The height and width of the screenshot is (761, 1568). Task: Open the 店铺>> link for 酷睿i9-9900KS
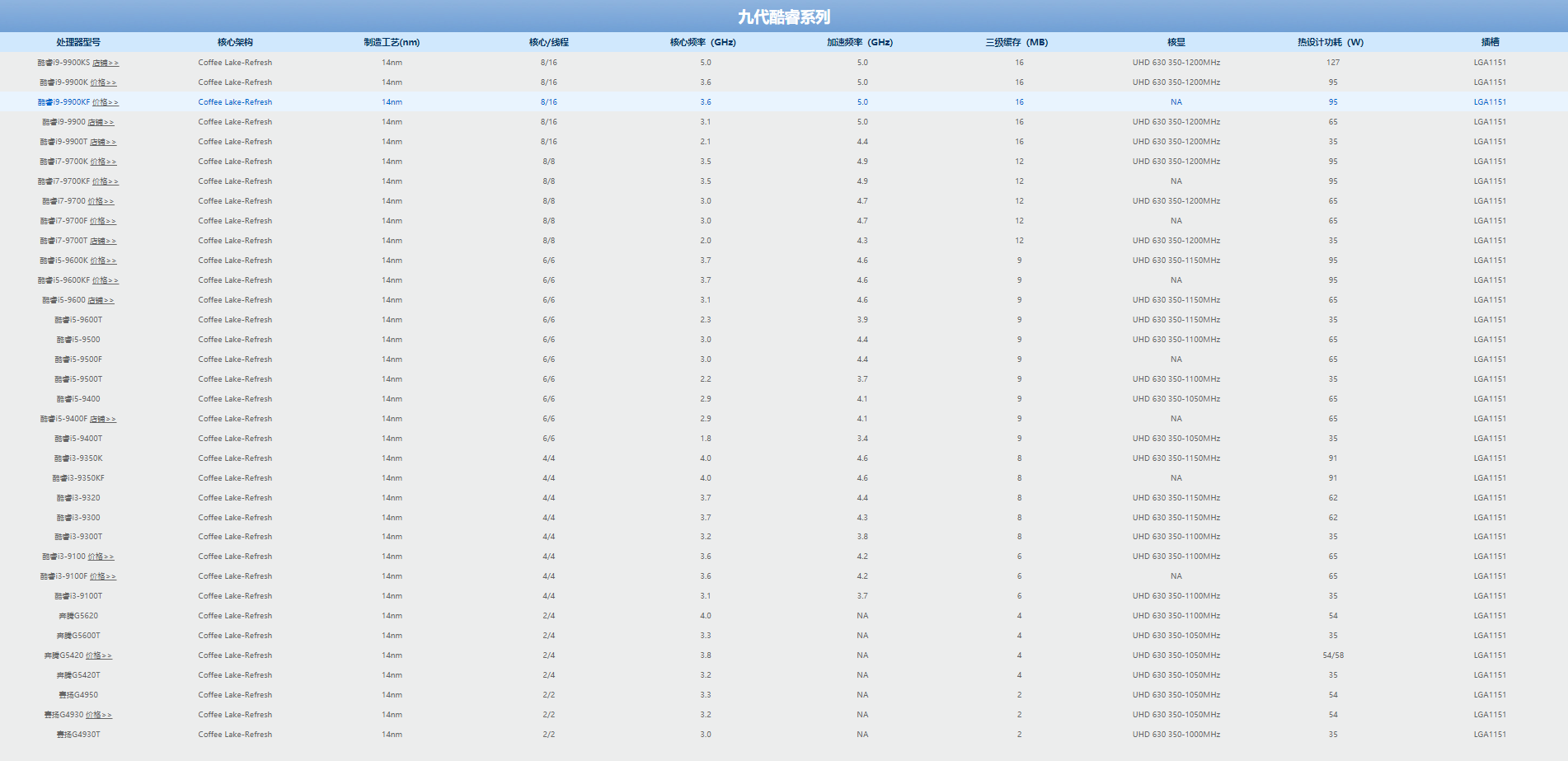(x=106, y=63)
